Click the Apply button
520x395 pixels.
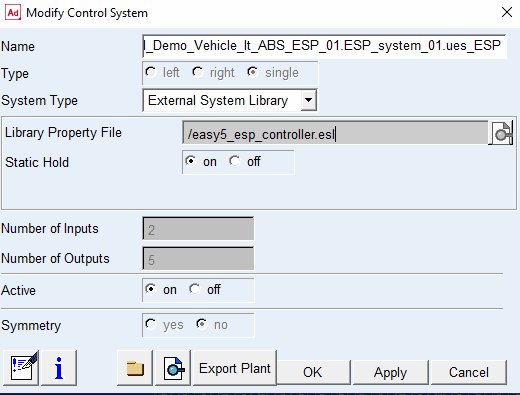[390, 372]
